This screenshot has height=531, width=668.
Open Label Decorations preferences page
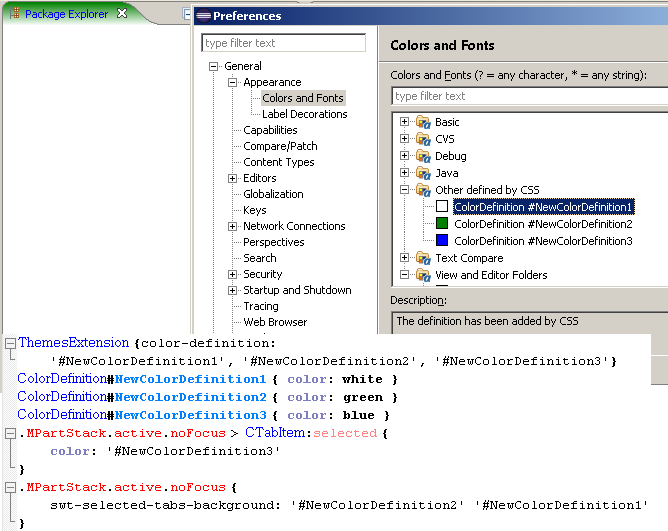[305, 114]
